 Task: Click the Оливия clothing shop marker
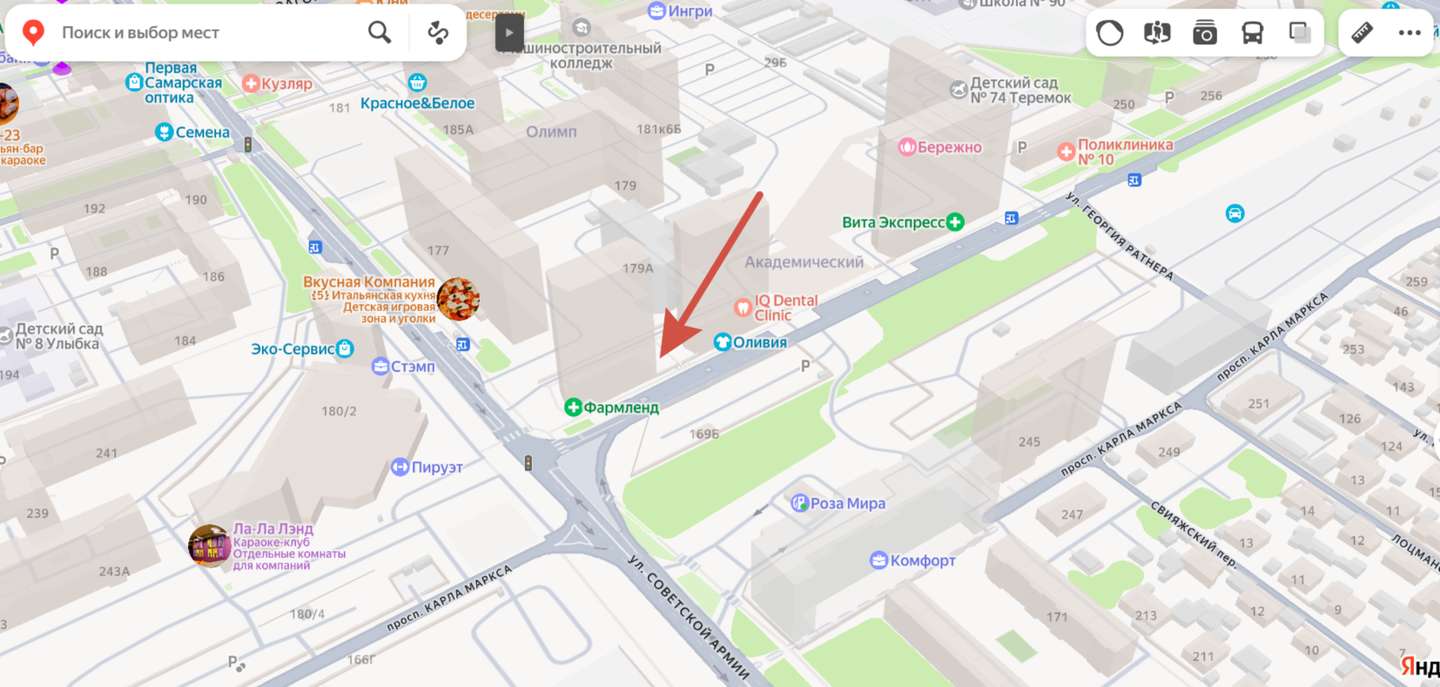tap(723, 342)
